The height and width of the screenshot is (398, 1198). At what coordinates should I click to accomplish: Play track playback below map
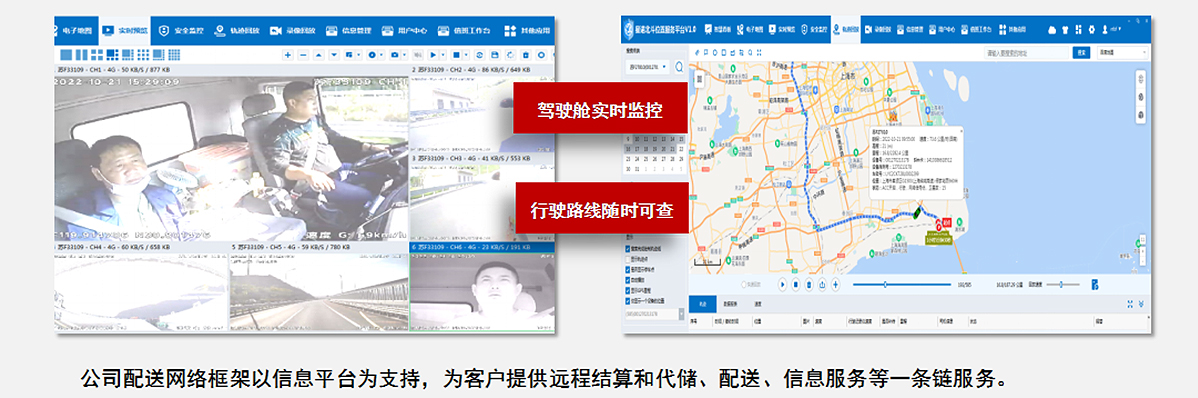(x=782, y=284)
